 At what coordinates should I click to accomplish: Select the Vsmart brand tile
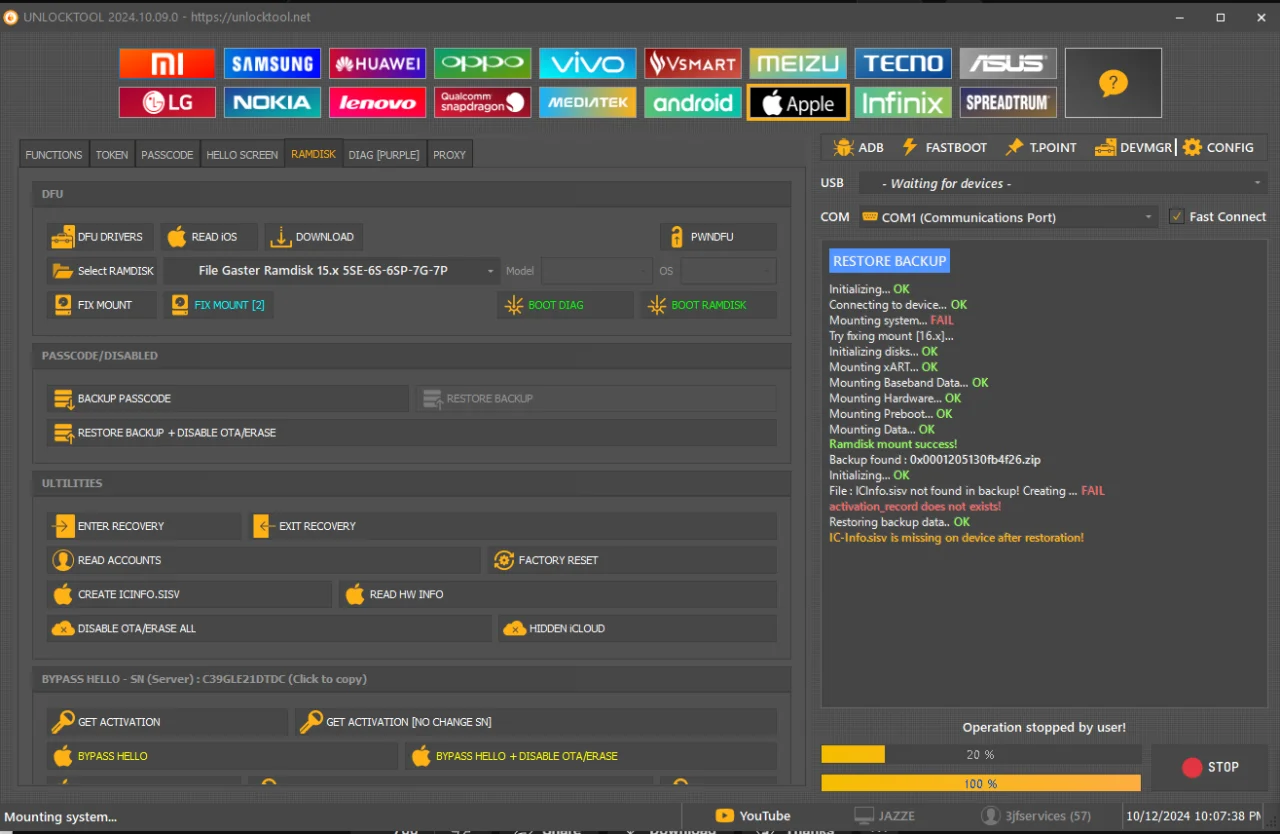point(693,63)
